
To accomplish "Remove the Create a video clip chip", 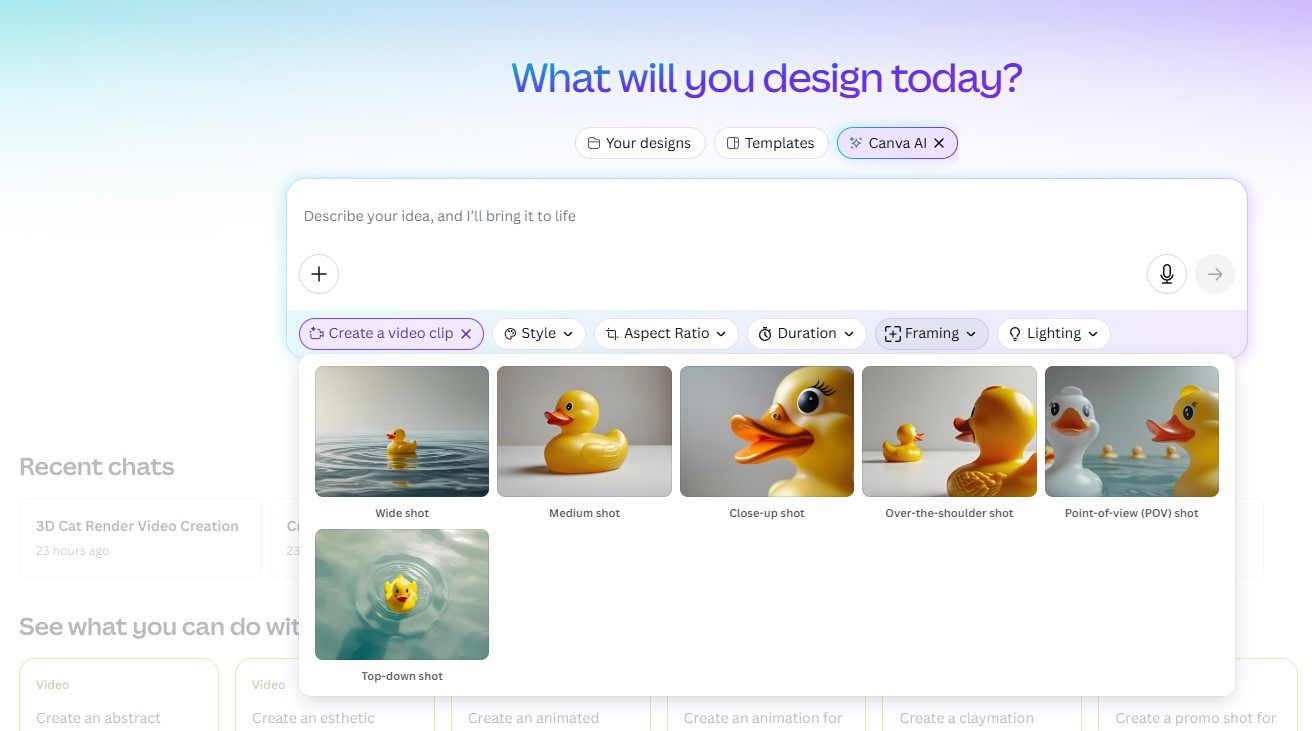I will pos(466,334).
